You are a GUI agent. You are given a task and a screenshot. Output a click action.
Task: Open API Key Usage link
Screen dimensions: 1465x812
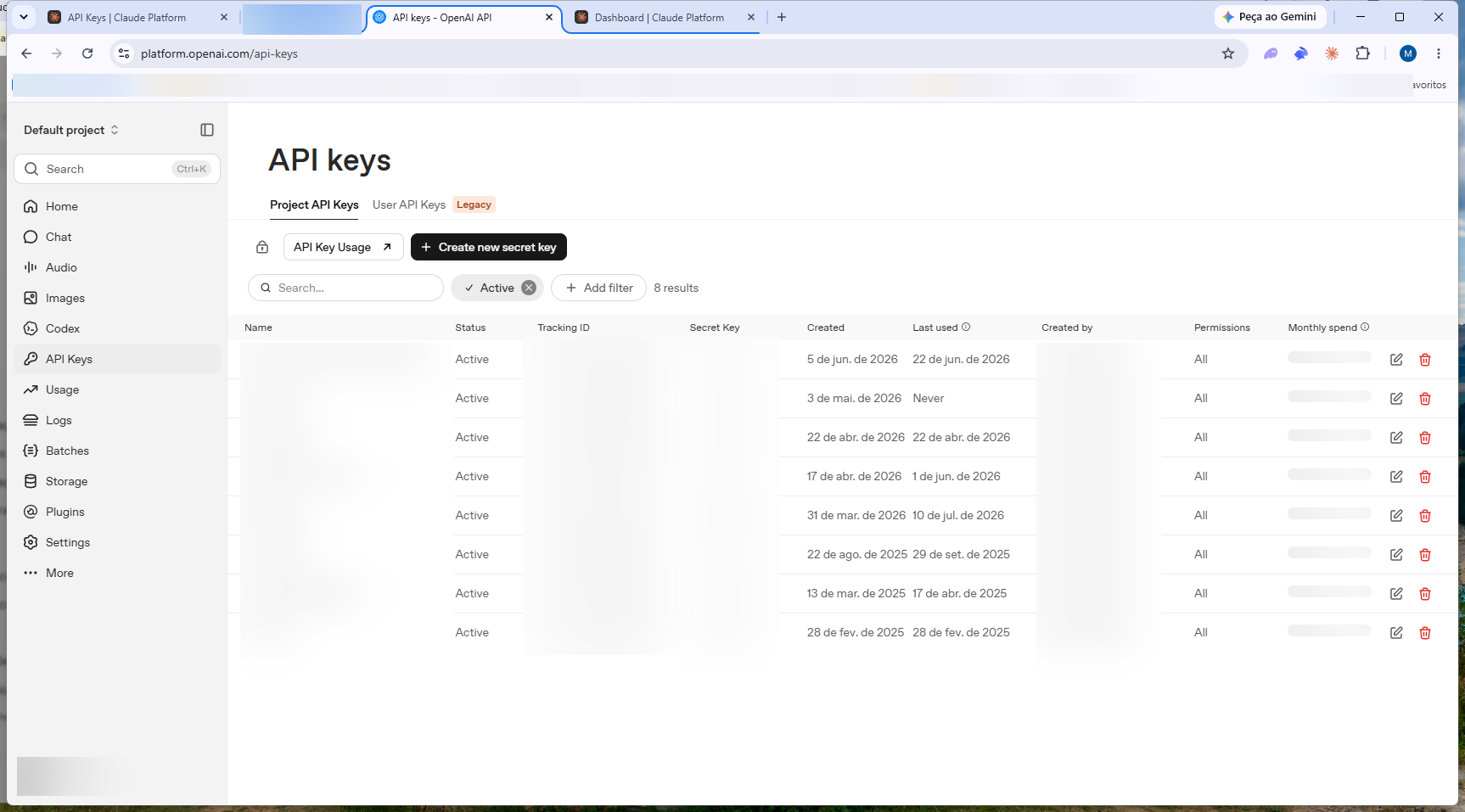coord(343,247)
